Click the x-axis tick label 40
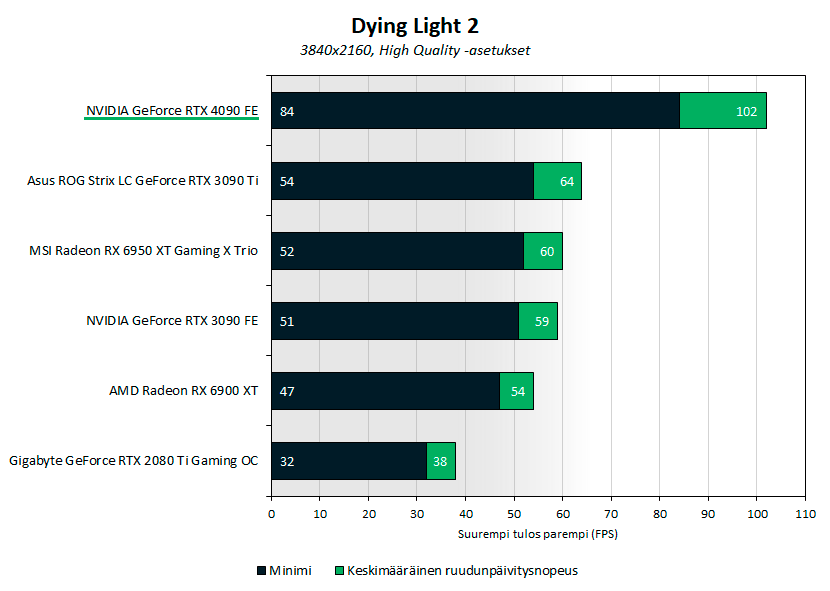Image resolution: width=830 pixels, height=591 pixels. pyautogui.click(x=466, y=514)
